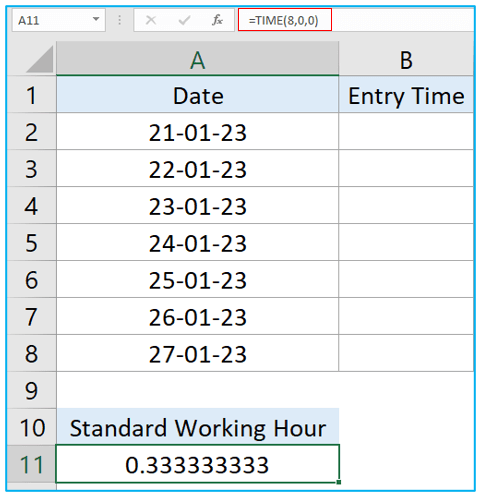This screenshot has height=499, width=482.
Task: Click the Select All corner triangle
Action: (x=39, y=59)
